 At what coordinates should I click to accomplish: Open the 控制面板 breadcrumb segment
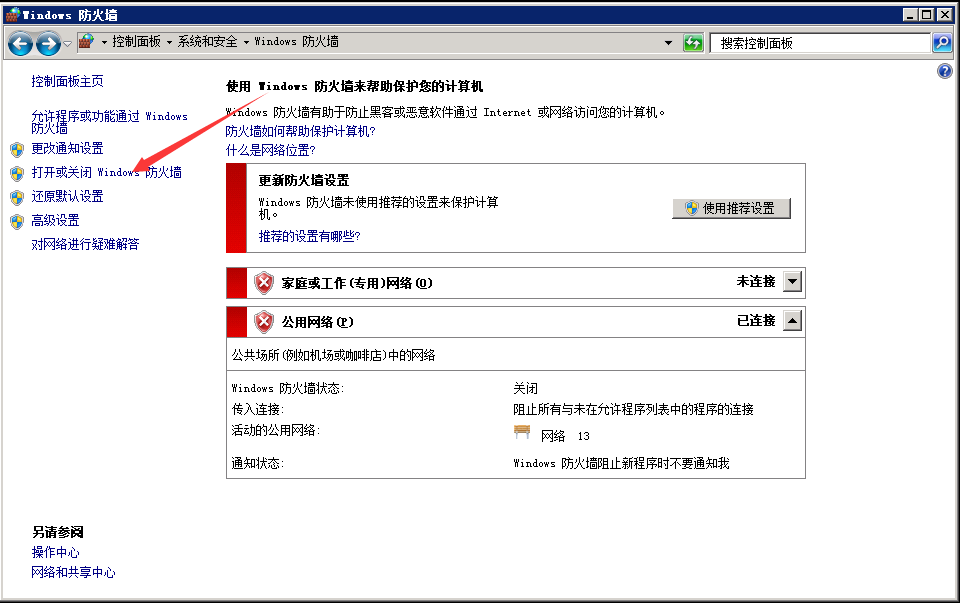[x=136, y=42]
